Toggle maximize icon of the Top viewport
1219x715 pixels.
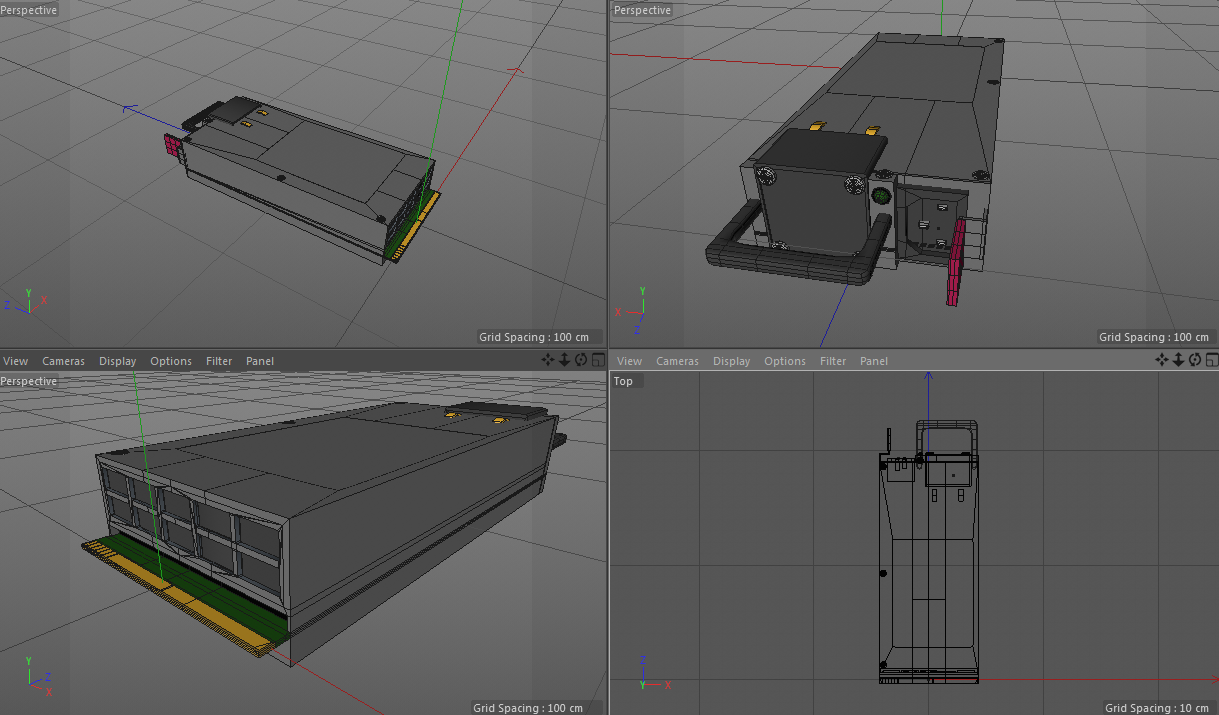(x=1212, y=360)
